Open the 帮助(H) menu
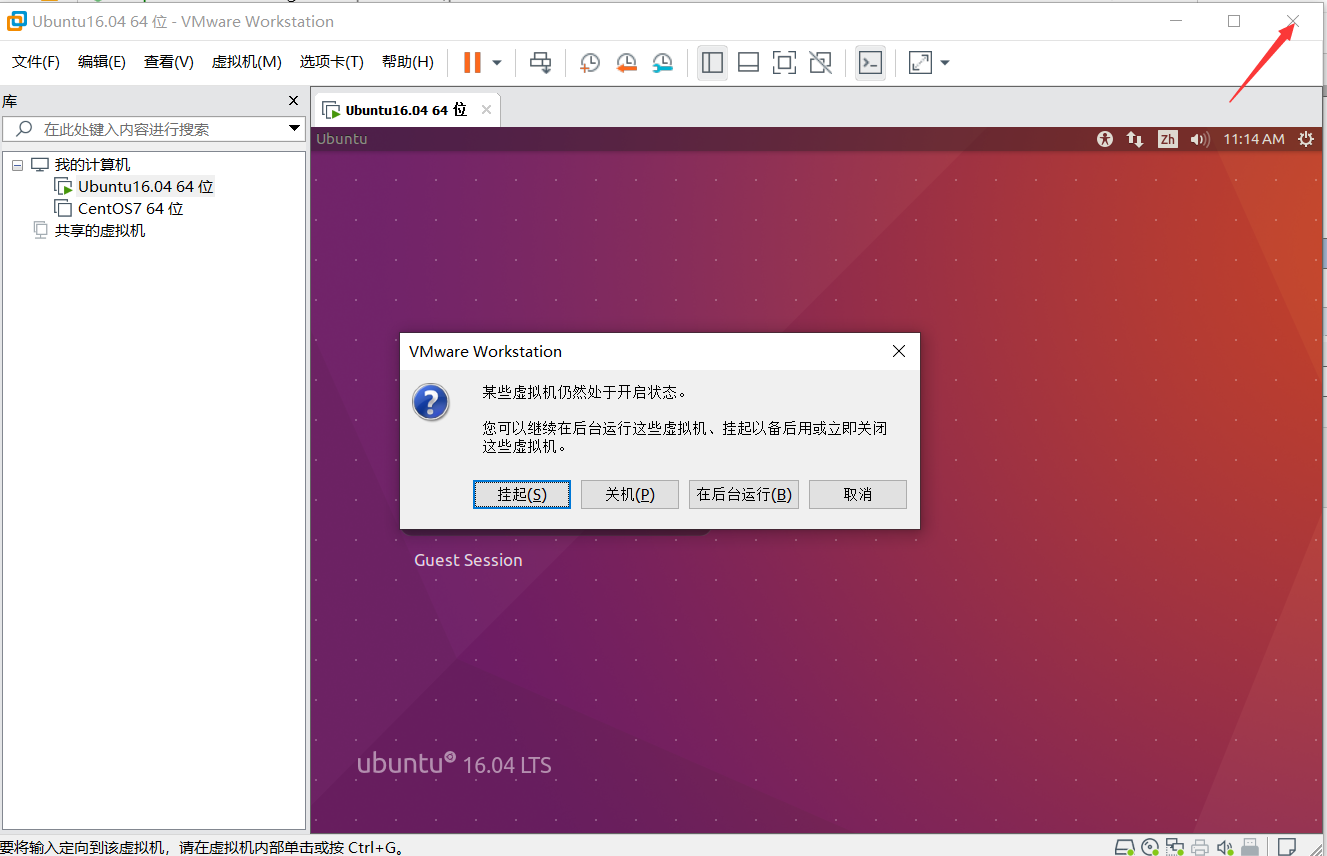The image size is (1327, 856). [408, 62]
